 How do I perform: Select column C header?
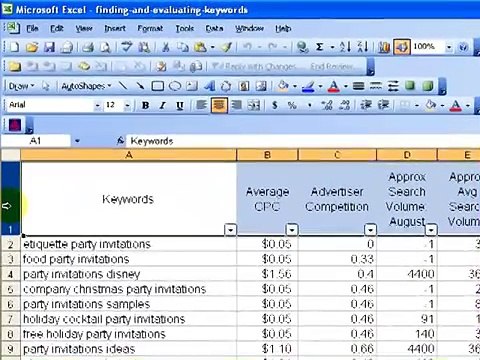pyautogui.click(x=337, y=155)
